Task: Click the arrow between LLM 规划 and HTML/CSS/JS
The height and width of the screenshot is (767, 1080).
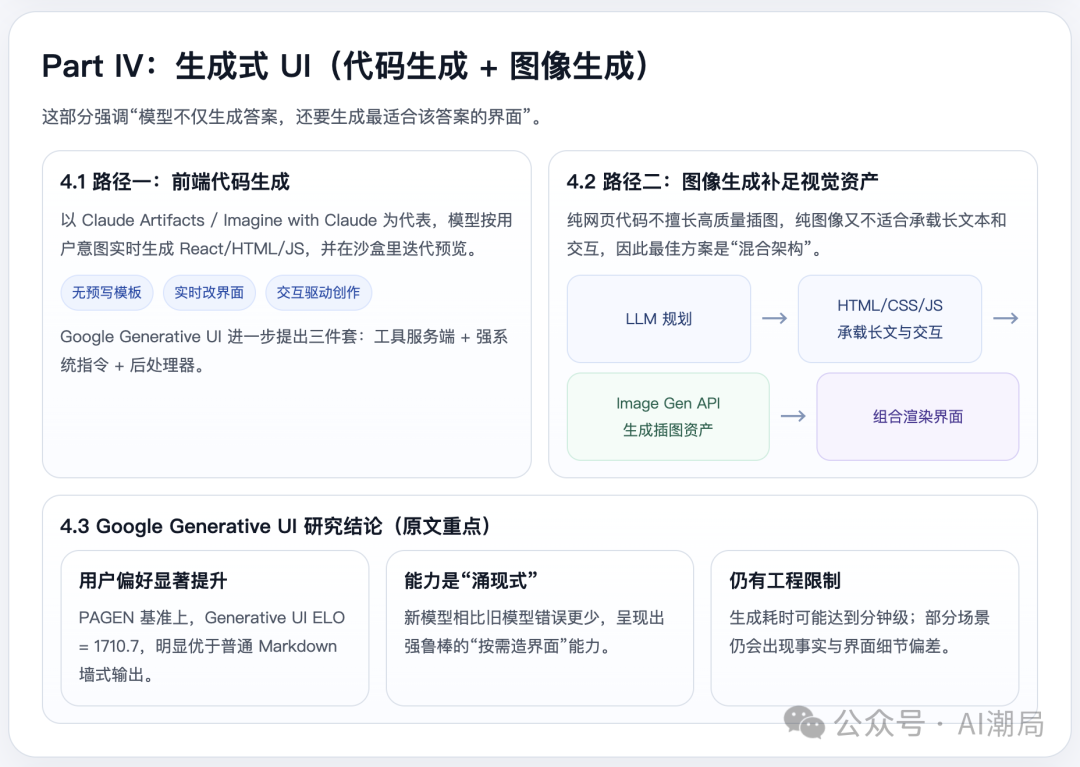Action: pyautogui.click(x=774, y=318)
